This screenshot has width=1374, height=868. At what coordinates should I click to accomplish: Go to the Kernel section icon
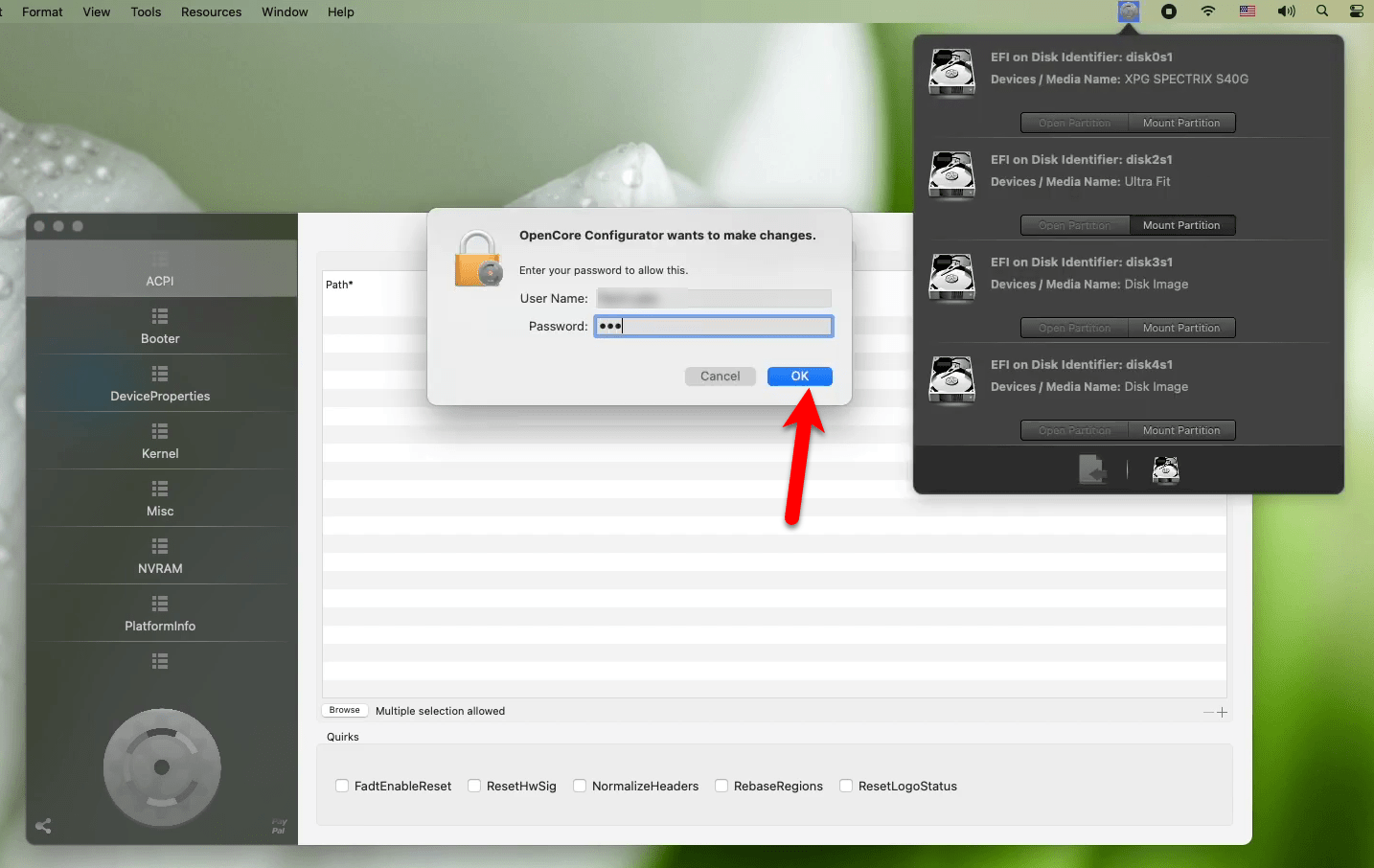[160, 431]
